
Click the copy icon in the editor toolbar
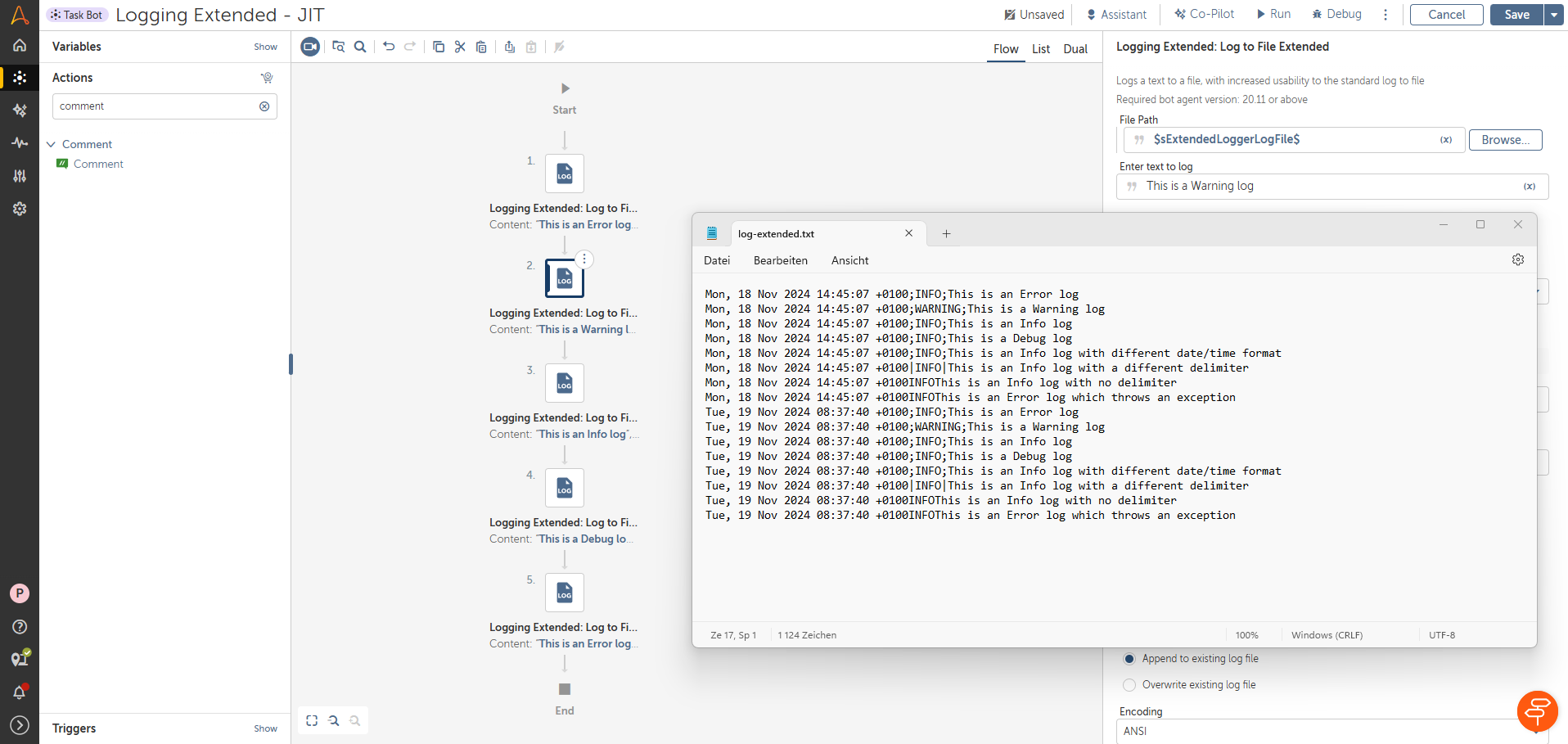[x=439, y=47]
